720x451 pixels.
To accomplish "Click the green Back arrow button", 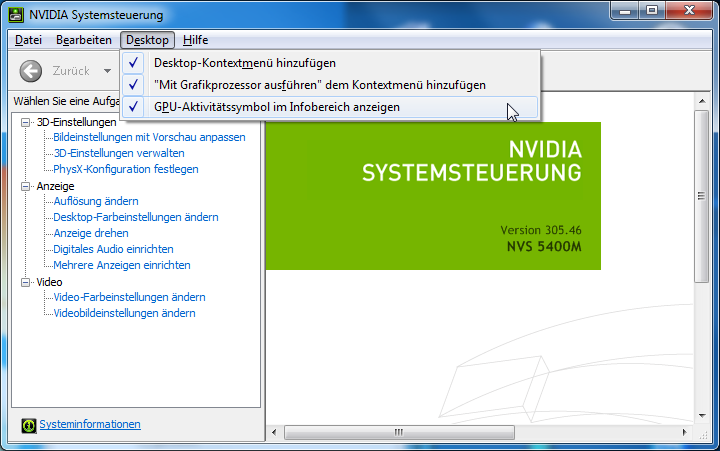I will click(x=31, y=71).
